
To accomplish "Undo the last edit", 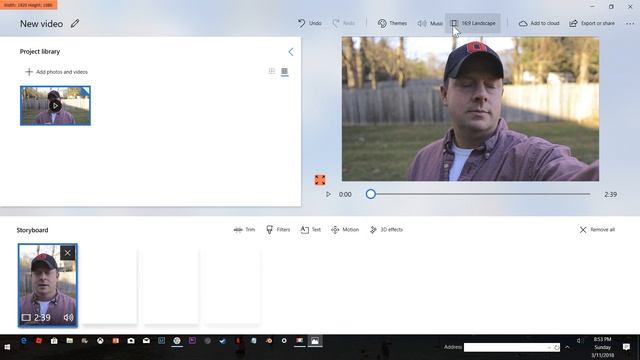I will pos(309,23).
